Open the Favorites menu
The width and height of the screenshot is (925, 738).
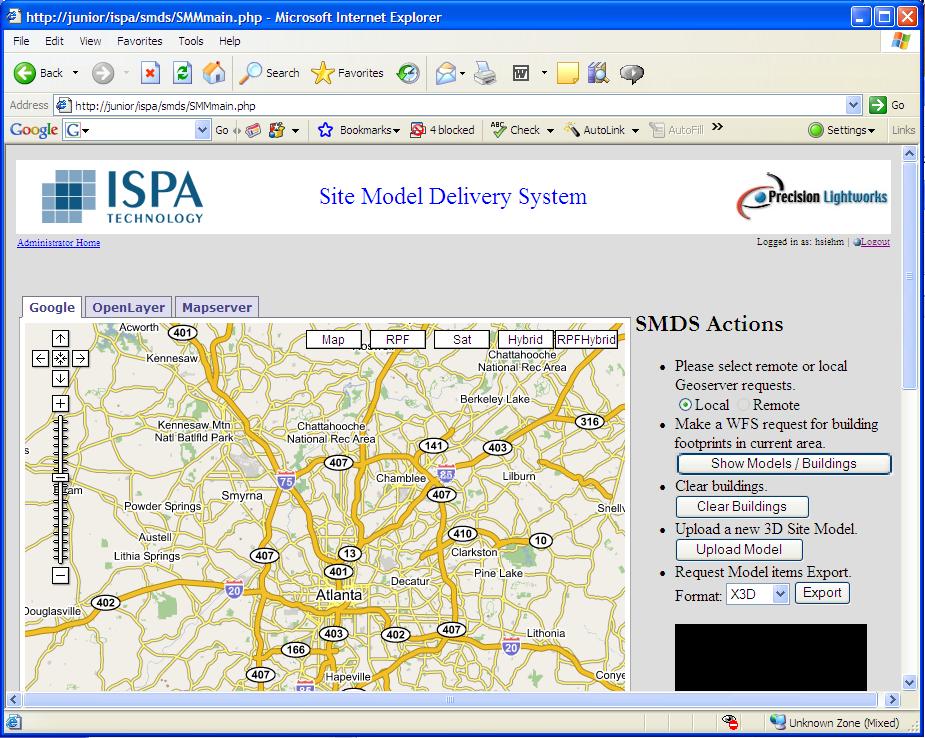(140, 41)
